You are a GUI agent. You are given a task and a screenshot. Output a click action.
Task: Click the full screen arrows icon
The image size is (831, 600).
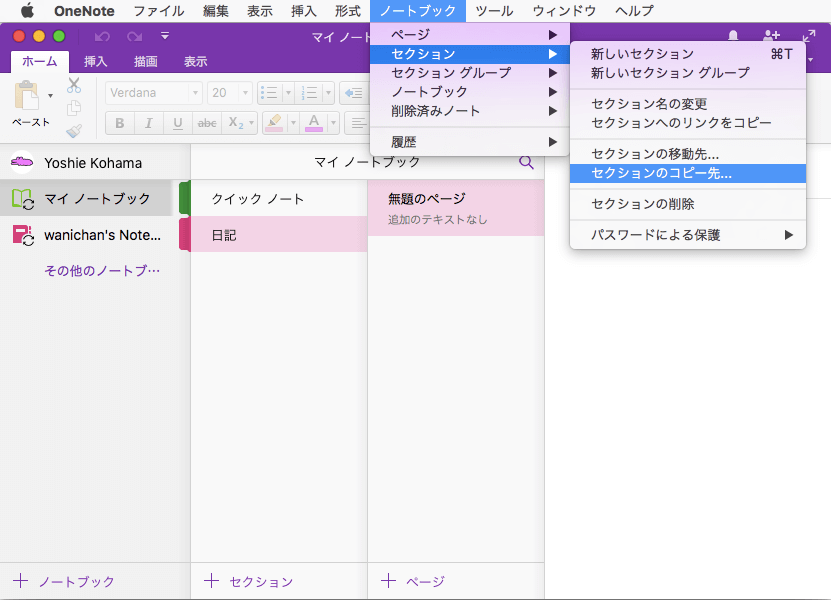coord(809,36)
